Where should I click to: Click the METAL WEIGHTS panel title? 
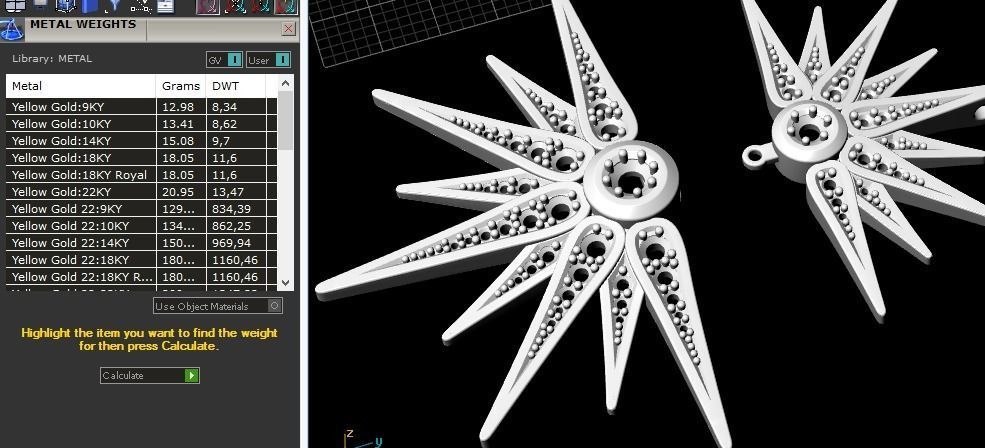coord(83,25)
